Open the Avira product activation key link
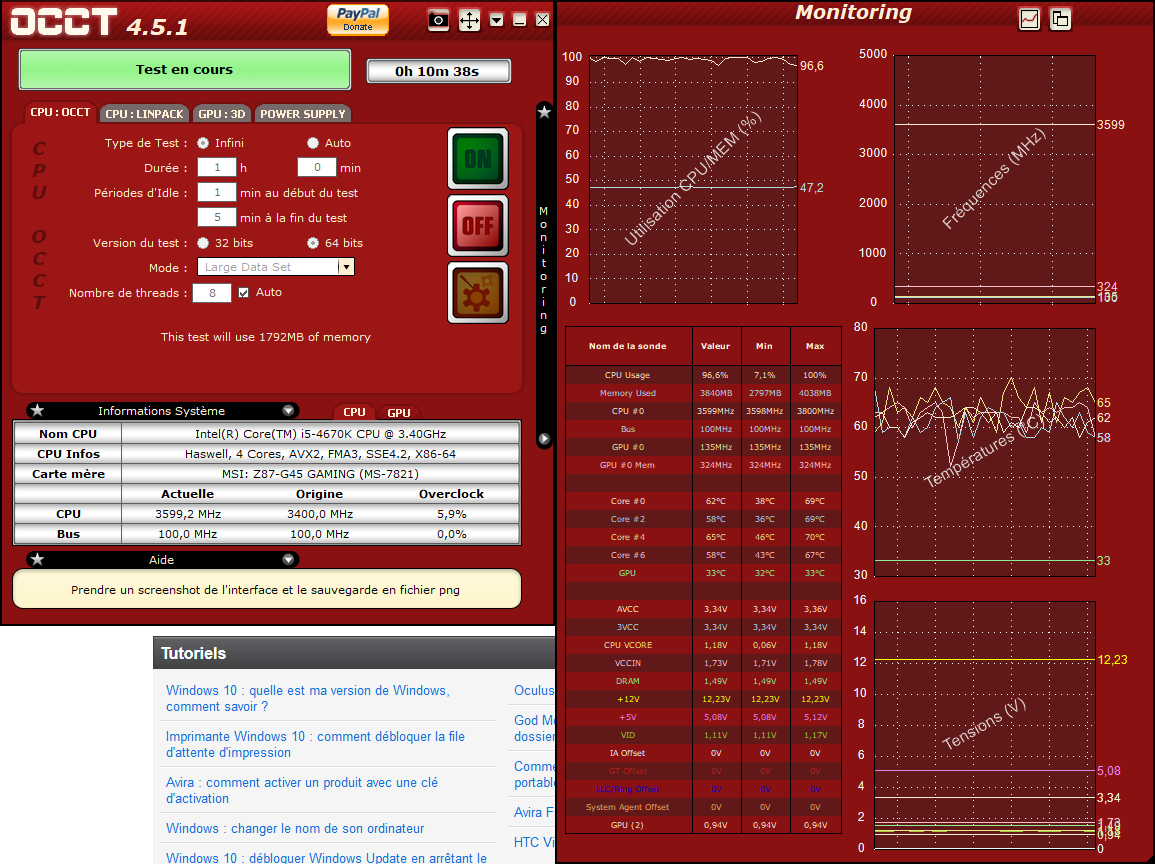The width and height of the screenshot is (1155, 864). click(302, 790)
